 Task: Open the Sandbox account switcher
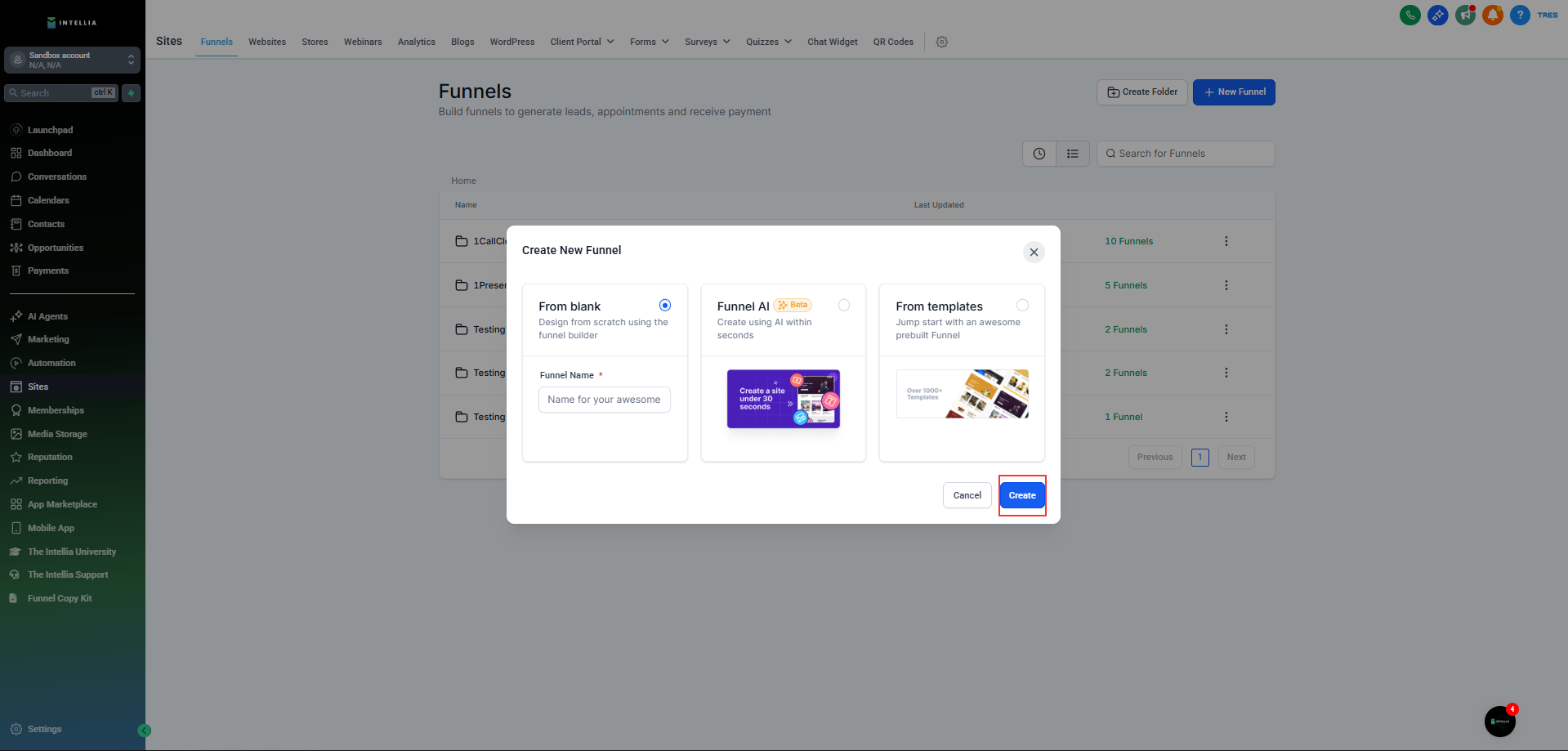click(72, 60)
